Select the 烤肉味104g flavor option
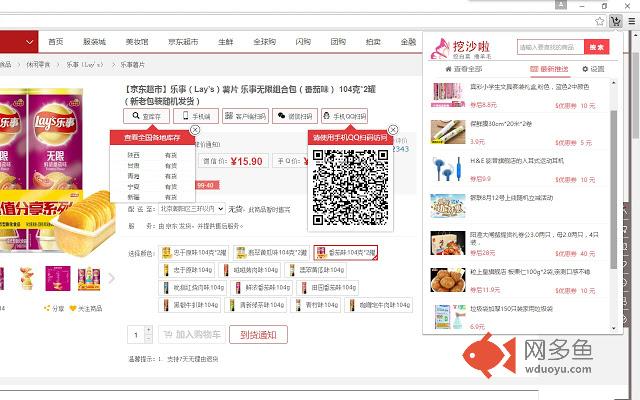The width and height of the screenshot is (640, 400). click(x=250, y=270)
